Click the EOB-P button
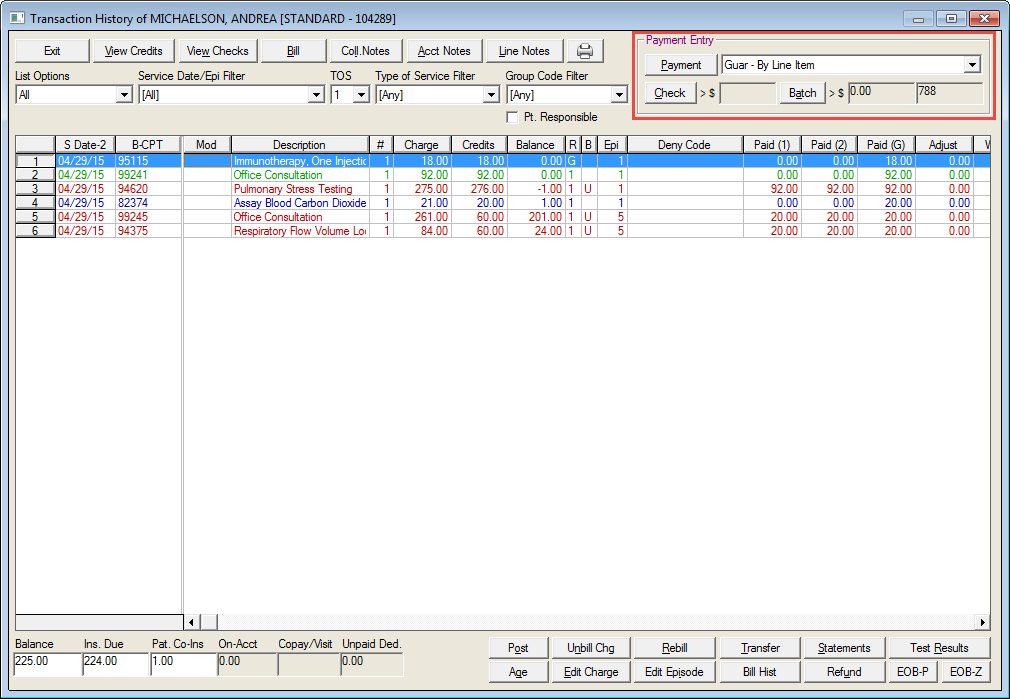Viewport: 1010px width, 699px height. click(910, 672)
